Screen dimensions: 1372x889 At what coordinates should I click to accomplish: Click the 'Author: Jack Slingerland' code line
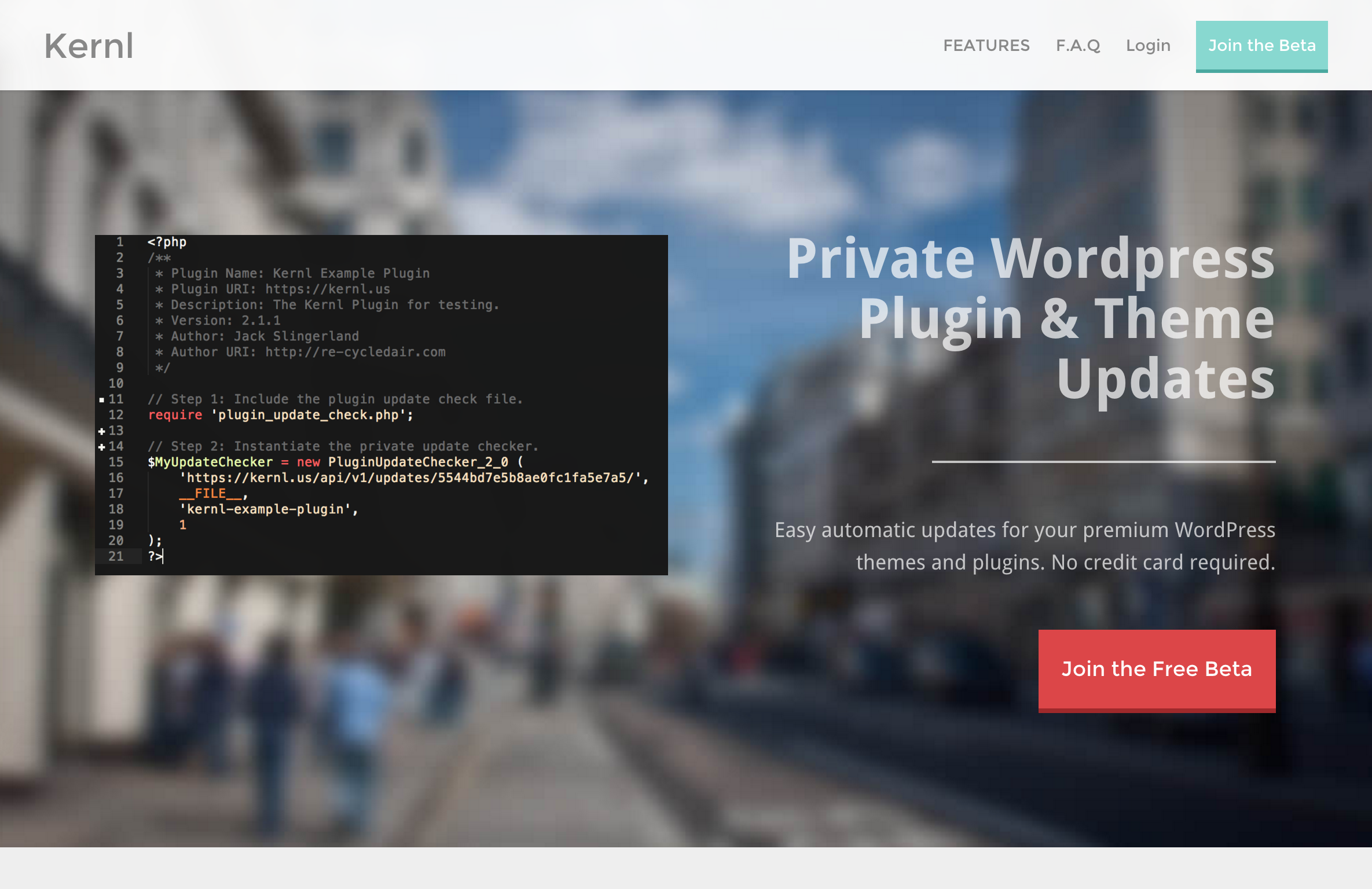[x=257, y=336]
